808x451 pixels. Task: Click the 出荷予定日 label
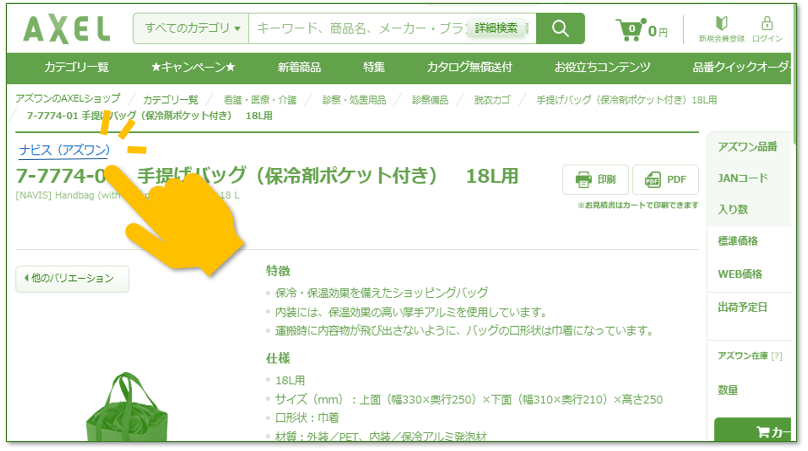(743, 308)
